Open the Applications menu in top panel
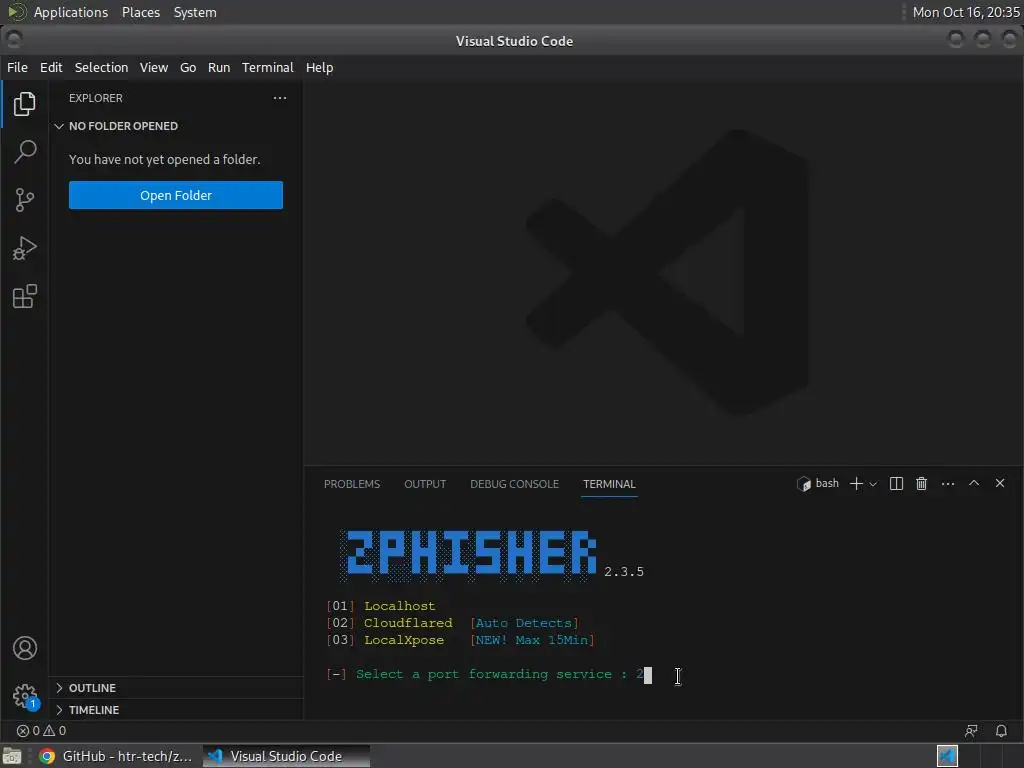The image size is (1024, 768). [x=71, y=12]
